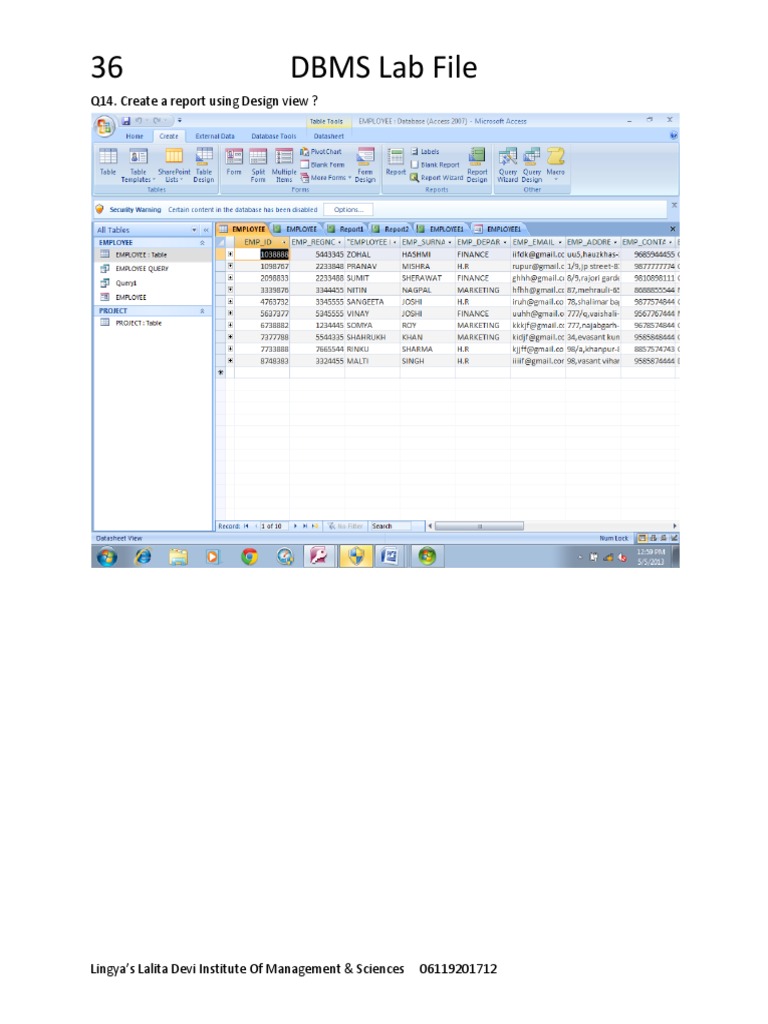Choose Labels in Reports group
Image resolution: width=768 pixels, height=1024 pixels.
point(425,152)
